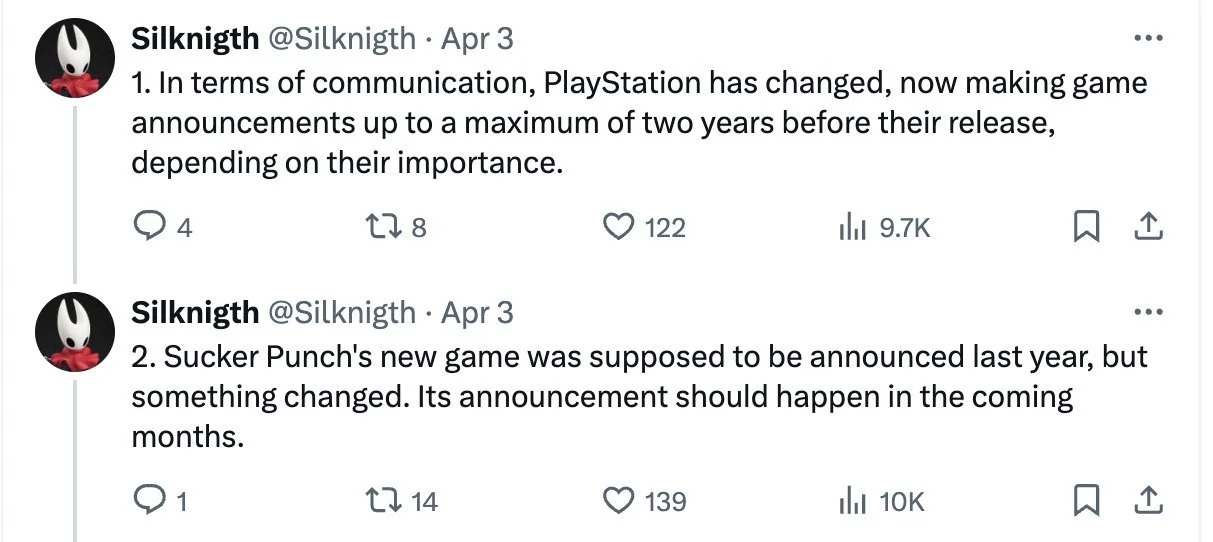Screen dimensions: 1213x542
Task: Open the Apr 3 timestamp on first tweet
Action: pyautogui.click(x=477, y=39)
